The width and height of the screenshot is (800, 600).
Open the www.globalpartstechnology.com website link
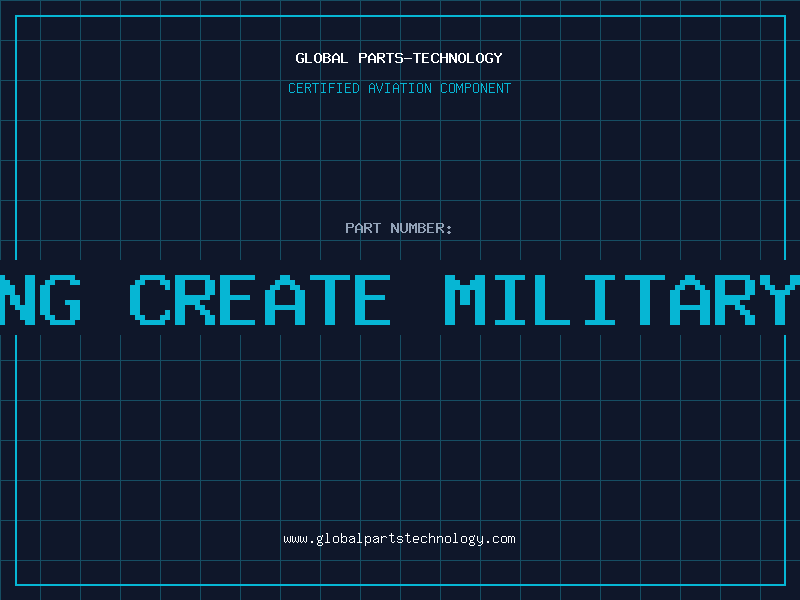(x=399, y=539)
